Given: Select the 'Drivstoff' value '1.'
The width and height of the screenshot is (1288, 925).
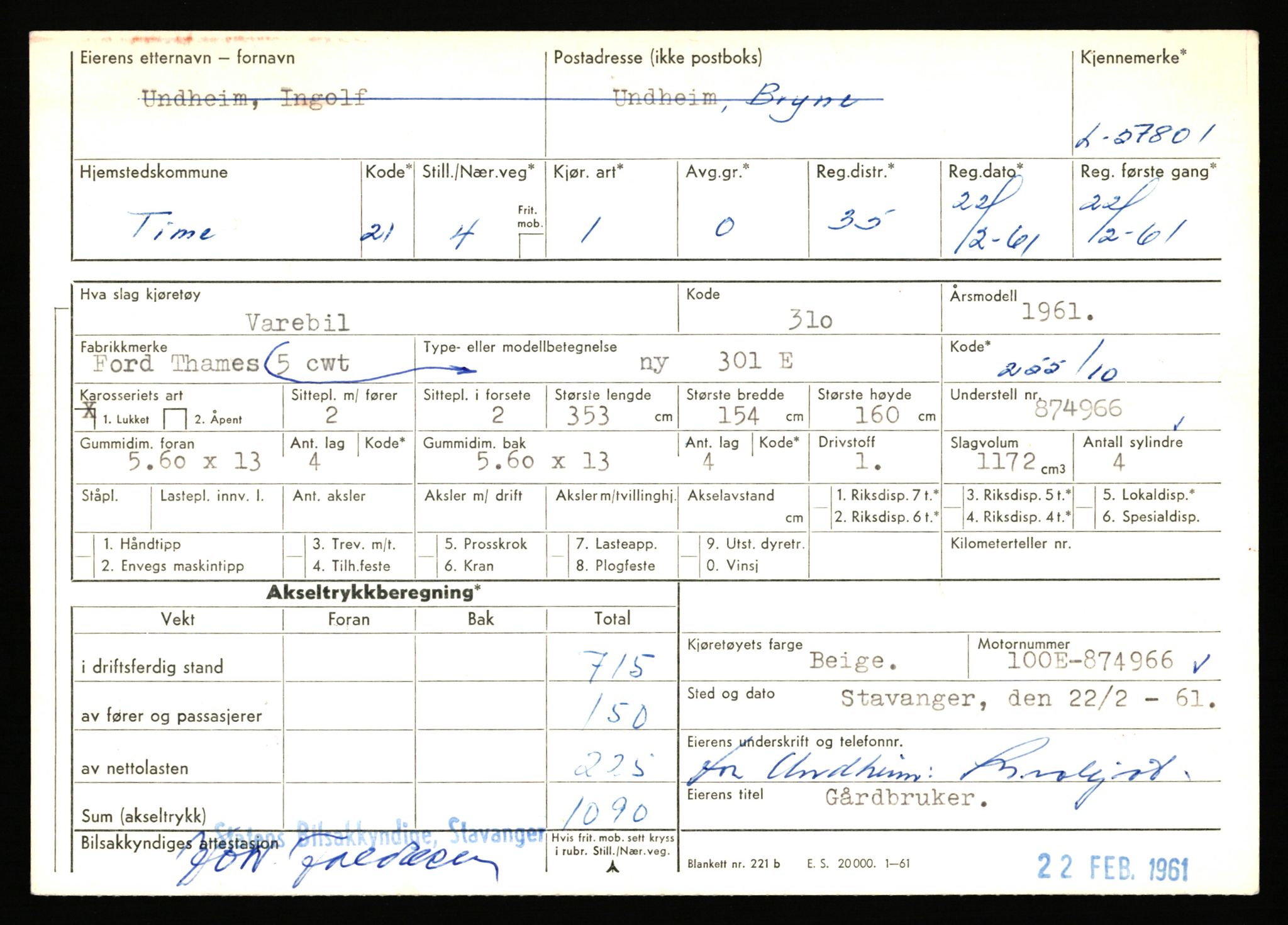Looking at the screenshot, I should point(867,462).
